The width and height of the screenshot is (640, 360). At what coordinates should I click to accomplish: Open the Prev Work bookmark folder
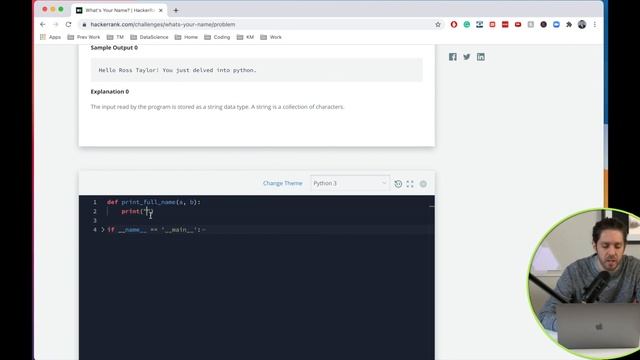(84, 37)
